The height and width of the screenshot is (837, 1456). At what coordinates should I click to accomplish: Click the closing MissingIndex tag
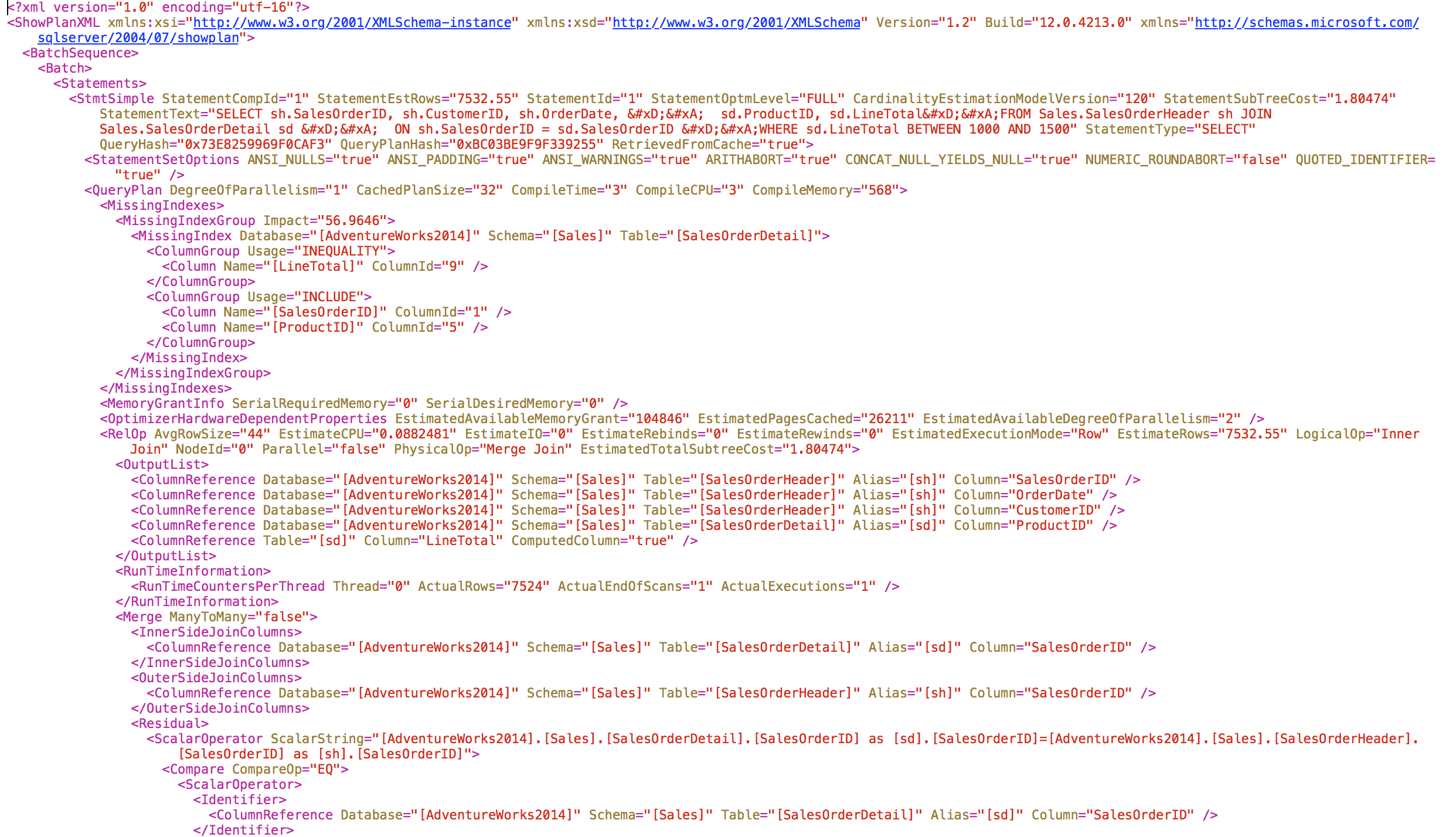point(189,358)
